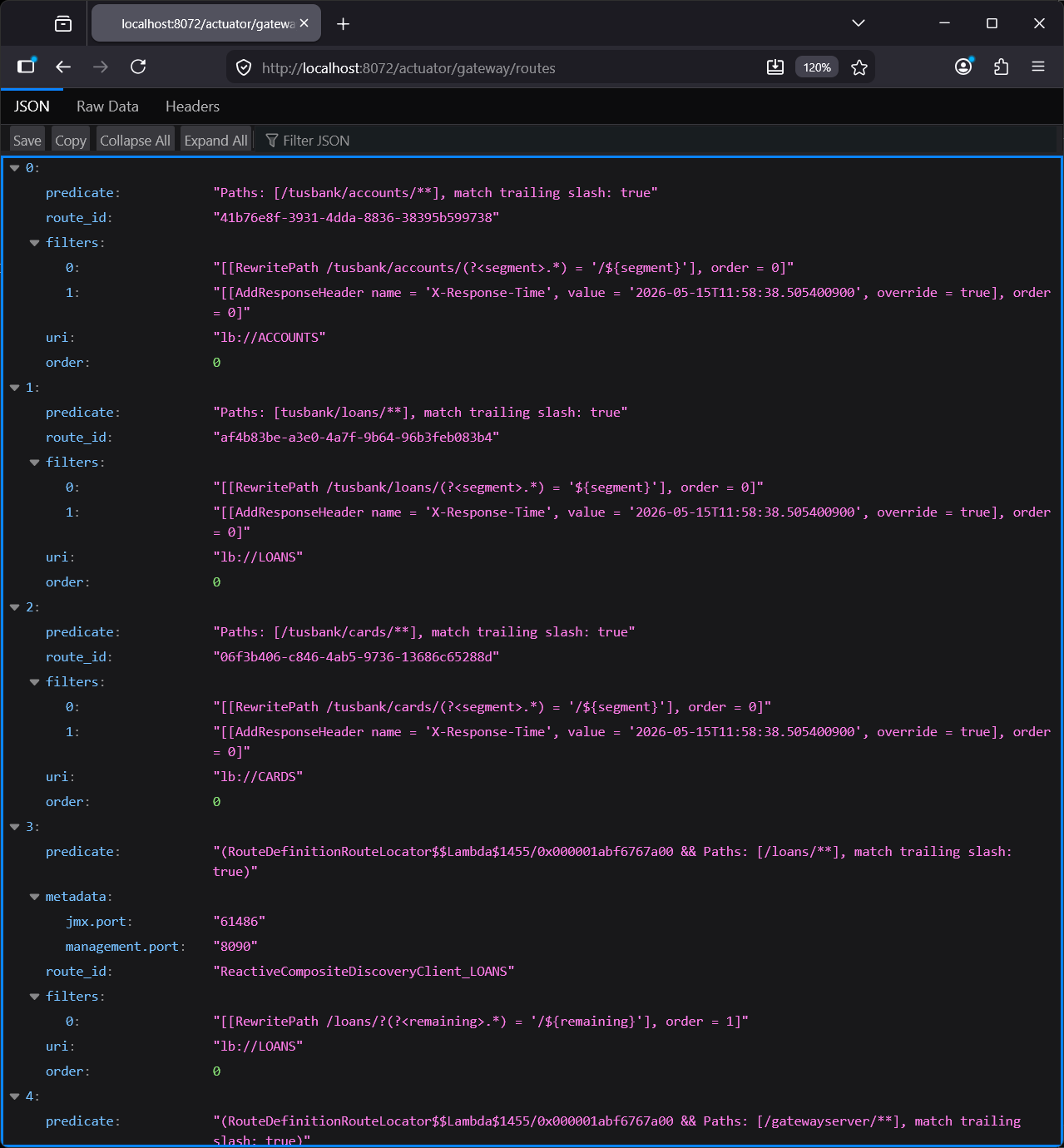Switch to the JSON tab
Viewport: 1064px width, 1148px height.
[32, 106]
